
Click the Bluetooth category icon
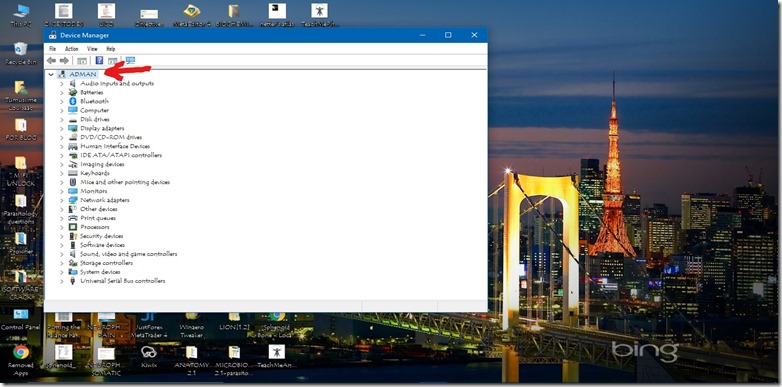click(x=73, y=101)
